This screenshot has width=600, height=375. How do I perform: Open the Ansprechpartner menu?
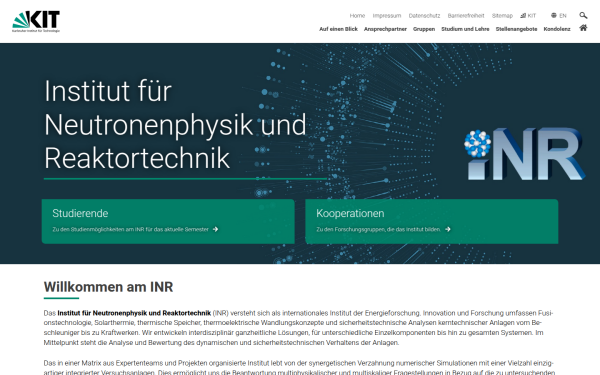click(x=385, y=29)
